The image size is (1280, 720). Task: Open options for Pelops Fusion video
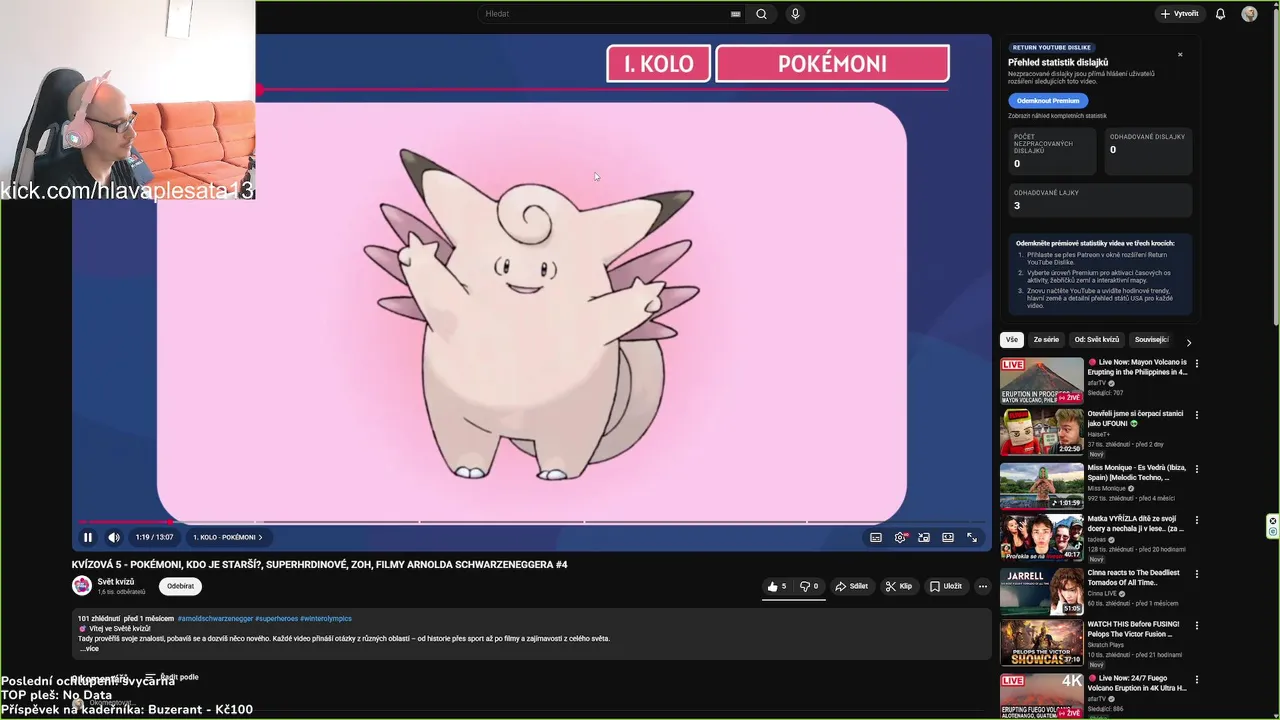click(1197, 626)
